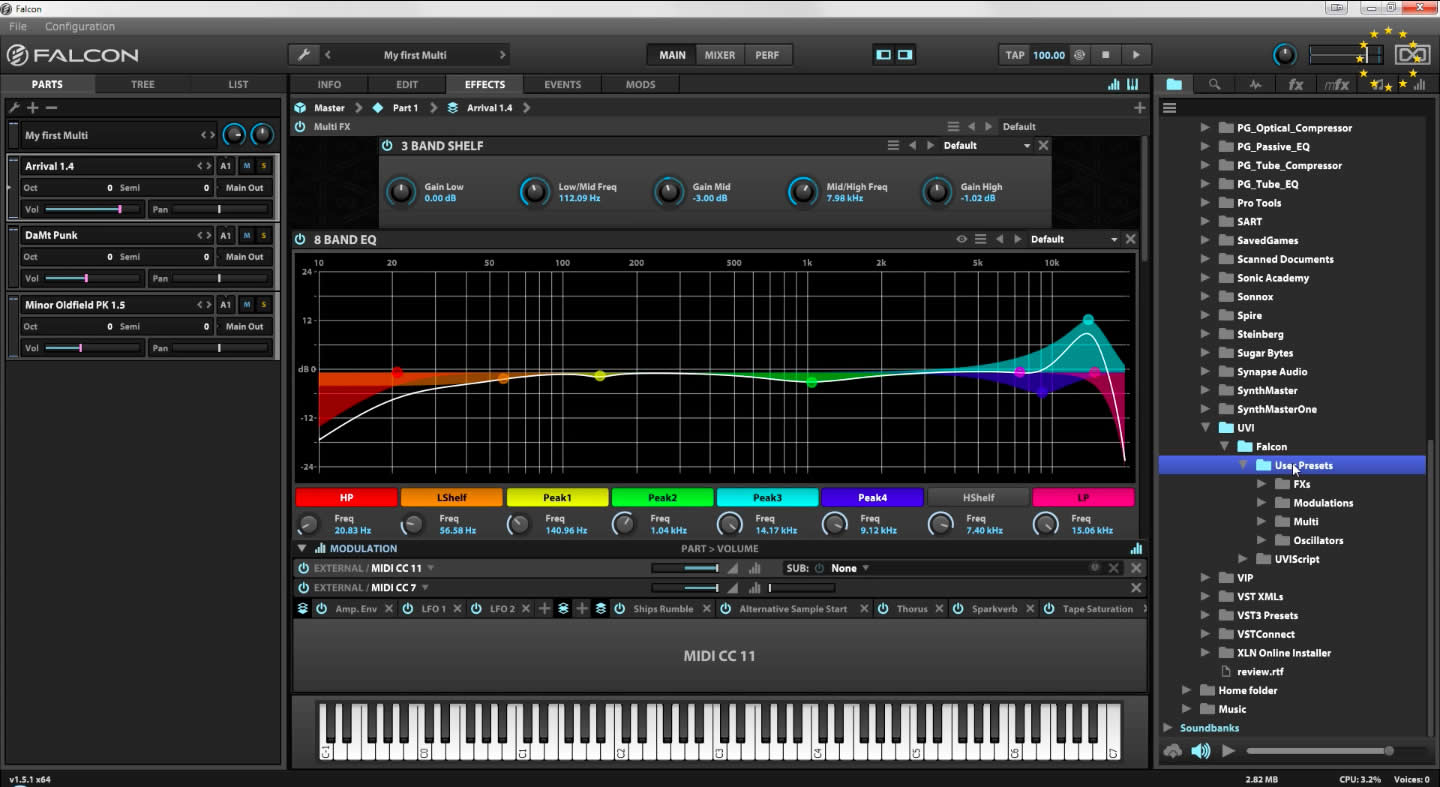Open browser hamburger menu icon
Image resolution: width=1440 pixels, height=787 pixels.
pyautogui.click(x=1169, y=108)
